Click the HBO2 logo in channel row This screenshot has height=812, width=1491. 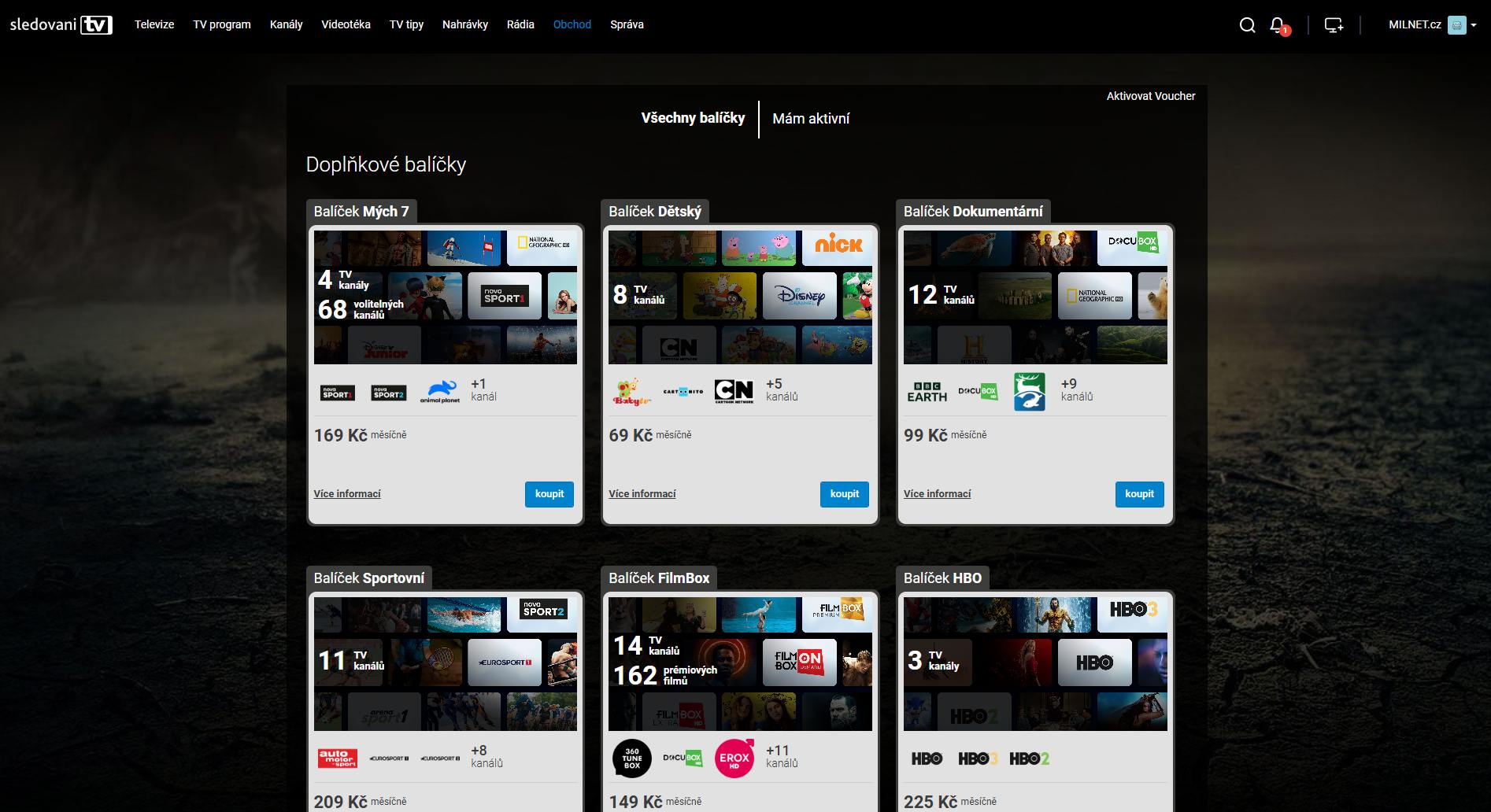[1030, 758]
